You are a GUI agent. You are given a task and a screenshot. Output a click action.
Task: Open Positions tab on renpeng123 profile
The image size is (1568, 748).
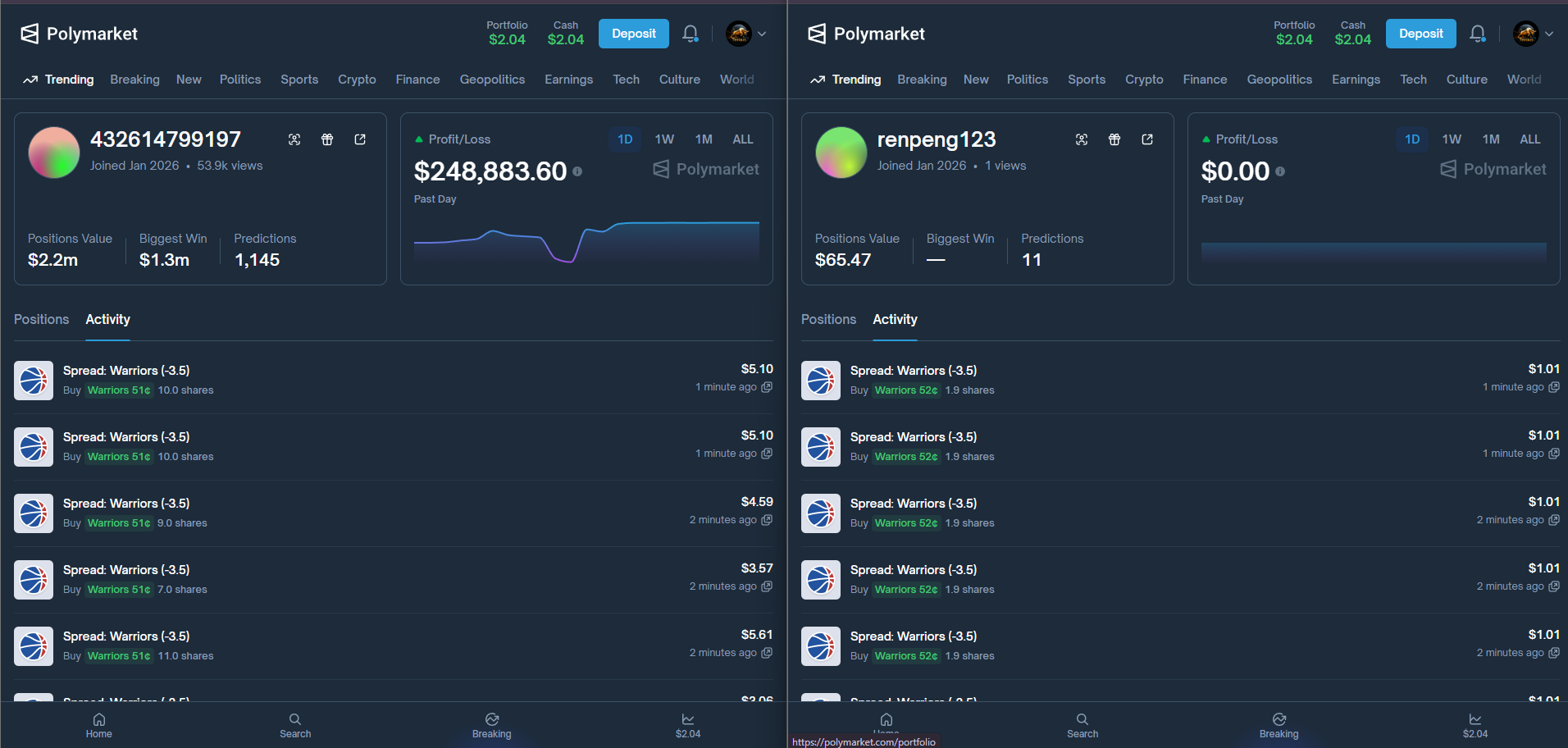829,320
